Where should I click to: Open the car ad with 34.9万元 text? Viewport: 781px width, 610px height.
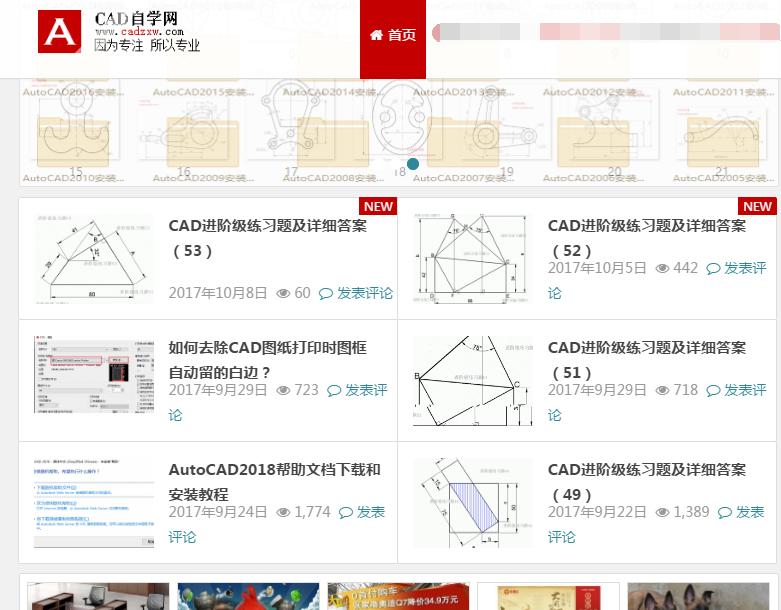pos(398,596)
